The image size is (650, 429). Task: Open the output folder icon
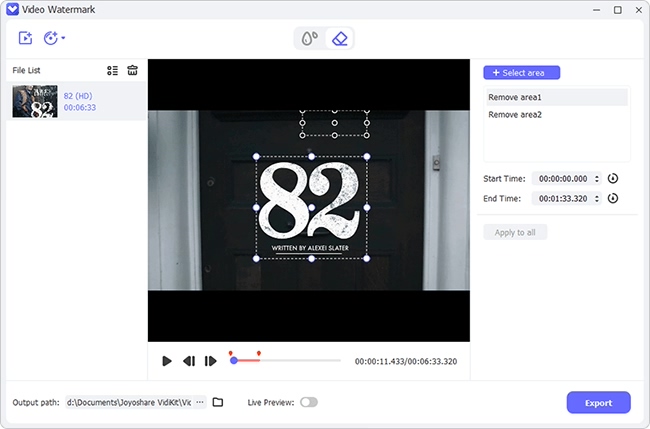pyautogui.click(x=218, y=402)
